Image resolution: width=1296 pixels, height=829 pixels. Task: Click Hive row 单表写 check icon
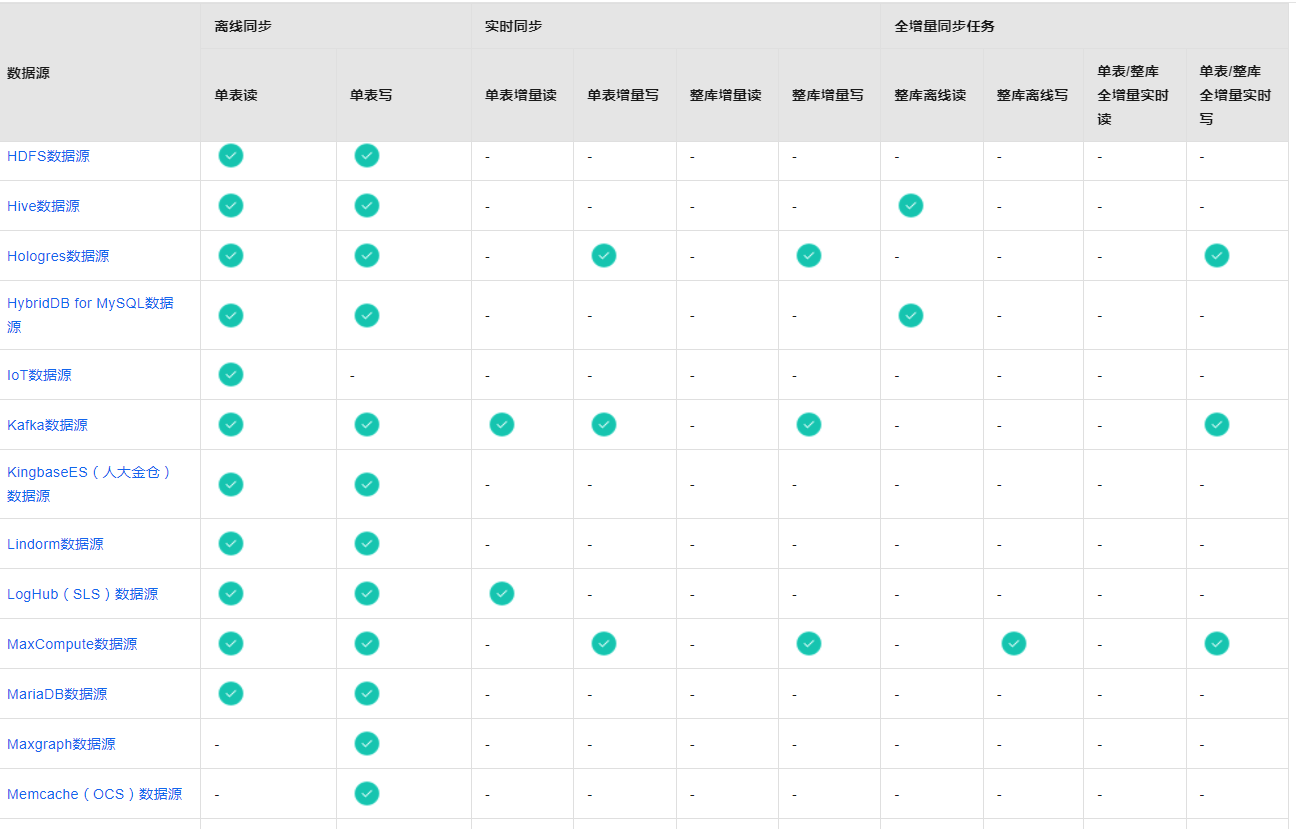pyautogui.click(x=367, y=205)
